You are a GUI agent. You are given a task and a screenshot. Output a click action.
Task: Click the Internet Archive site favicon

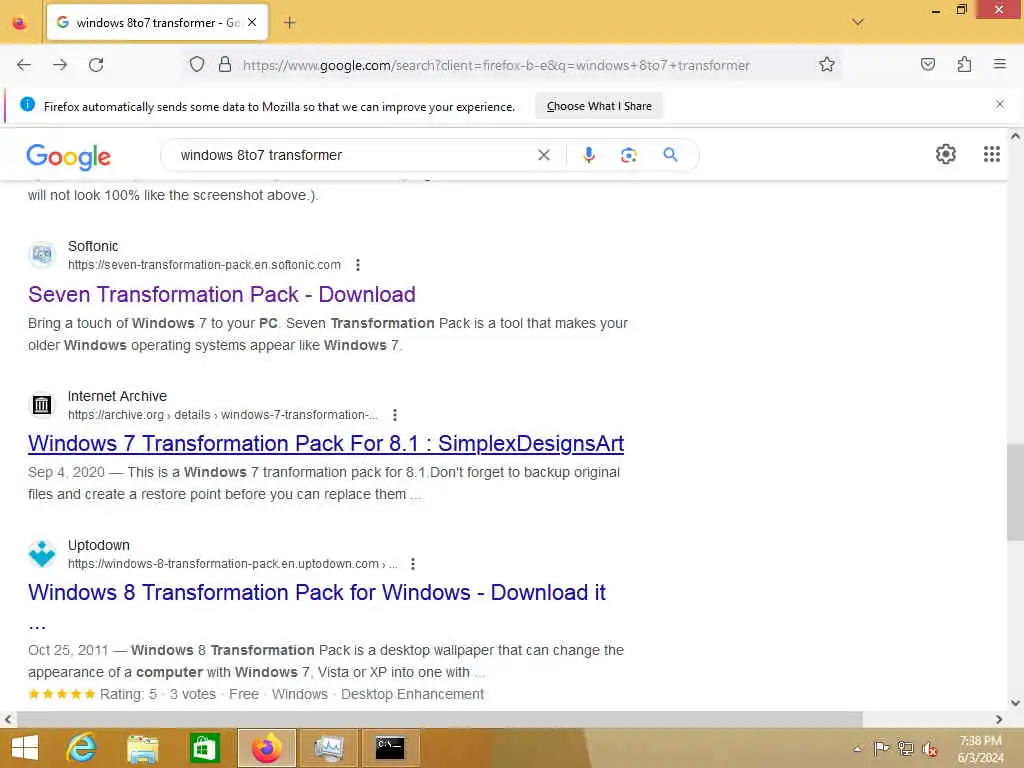pyautogui.click(x=42, y=405)
